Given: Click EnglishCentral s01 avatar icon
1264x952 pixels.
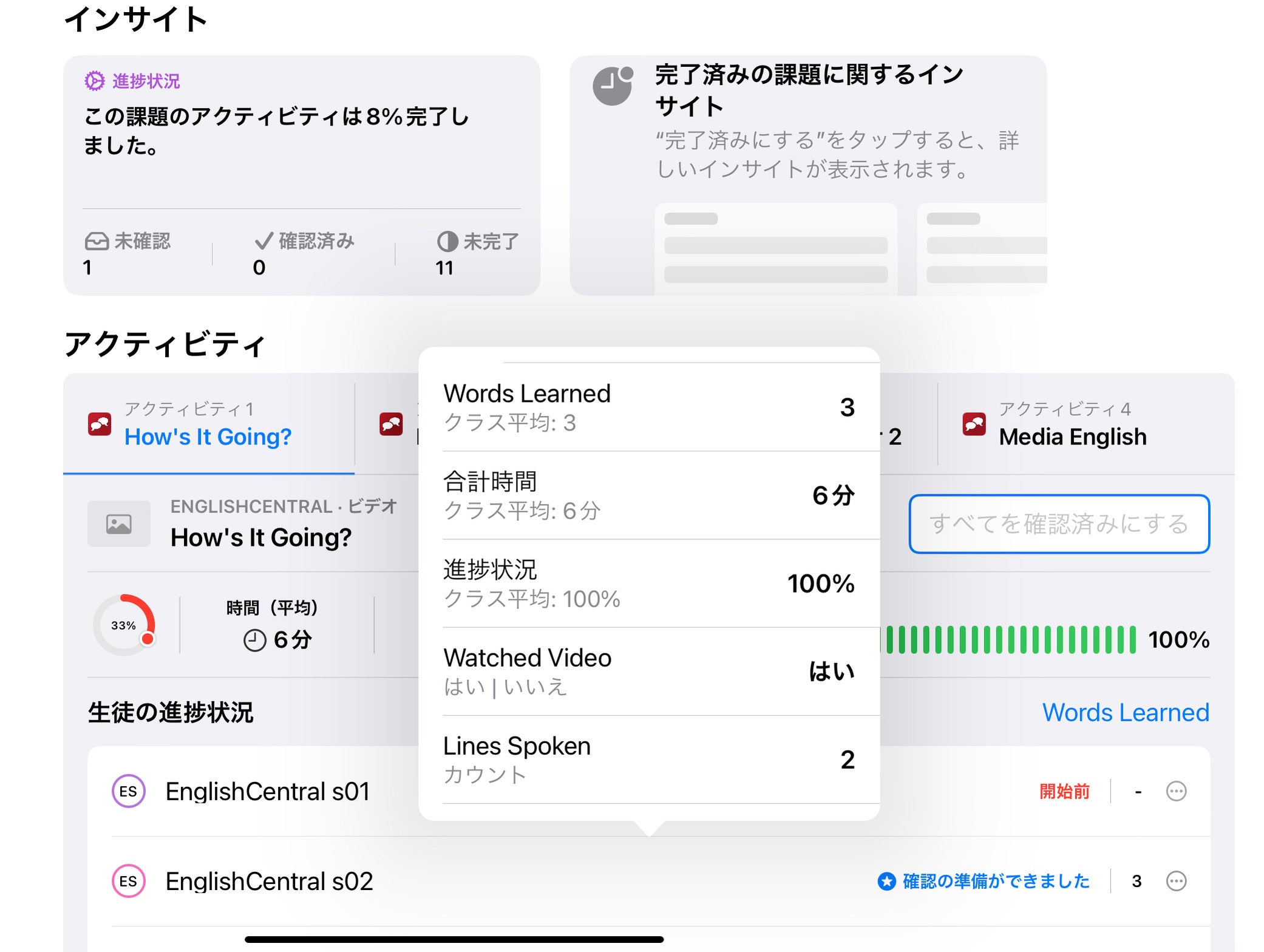Looking at the screenshot, I should coord(128,791).
